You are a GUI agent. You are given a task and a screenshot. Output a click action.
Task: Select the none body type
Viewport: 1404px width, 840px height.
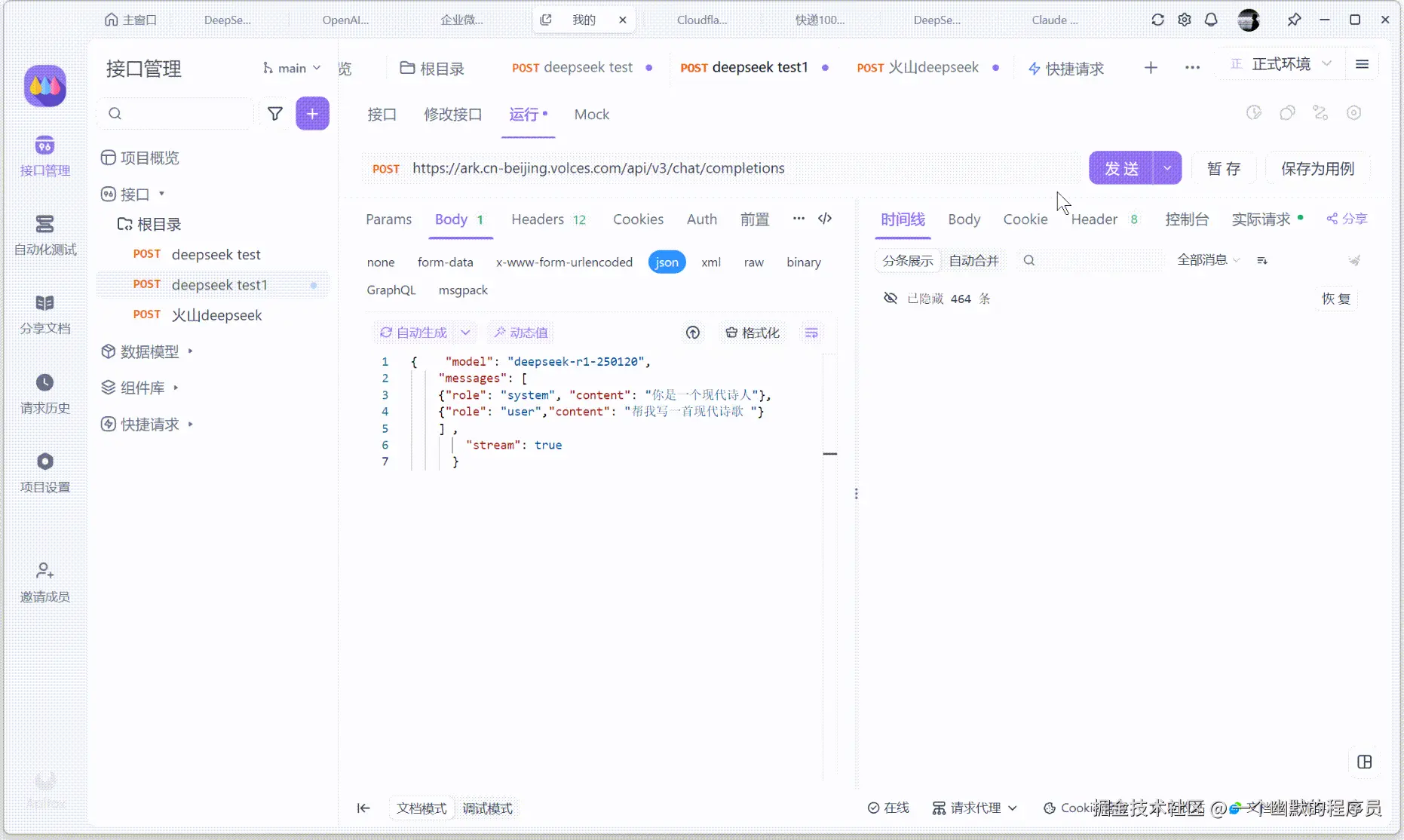(x=381, y=262)
